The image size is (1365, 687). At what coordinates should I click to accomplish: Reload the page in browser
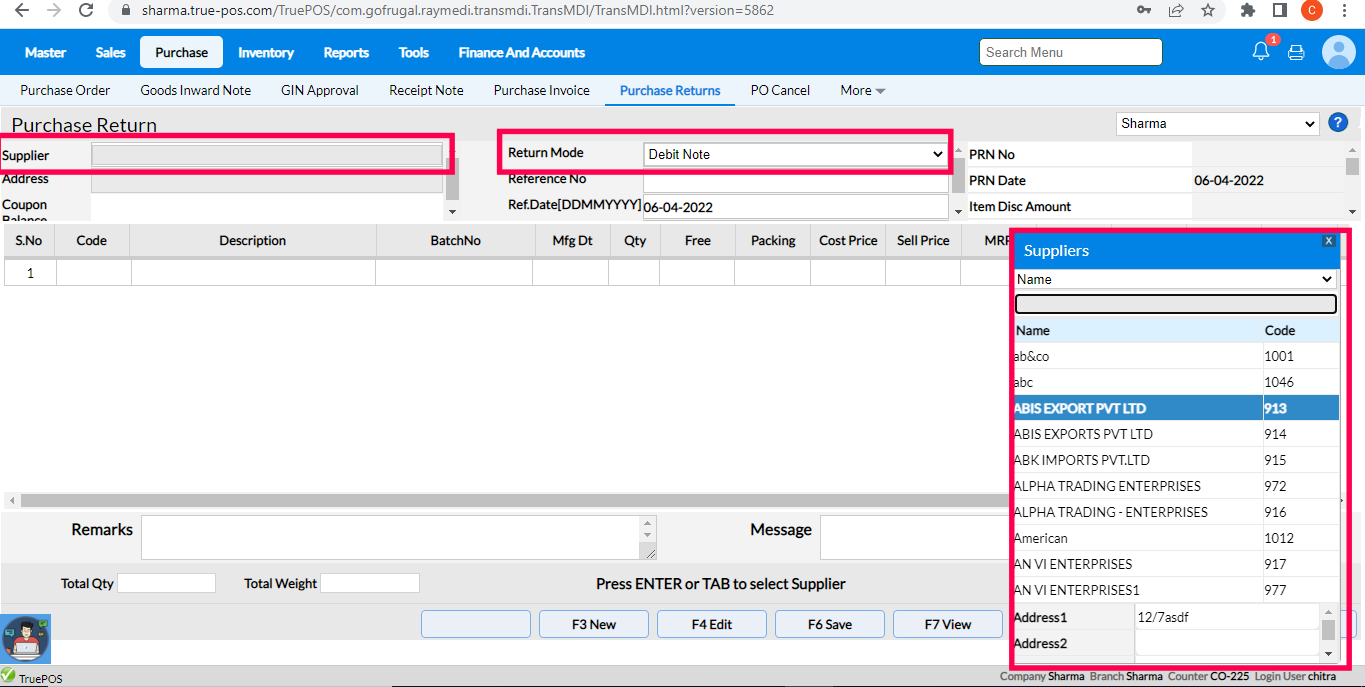click(86, 10)
